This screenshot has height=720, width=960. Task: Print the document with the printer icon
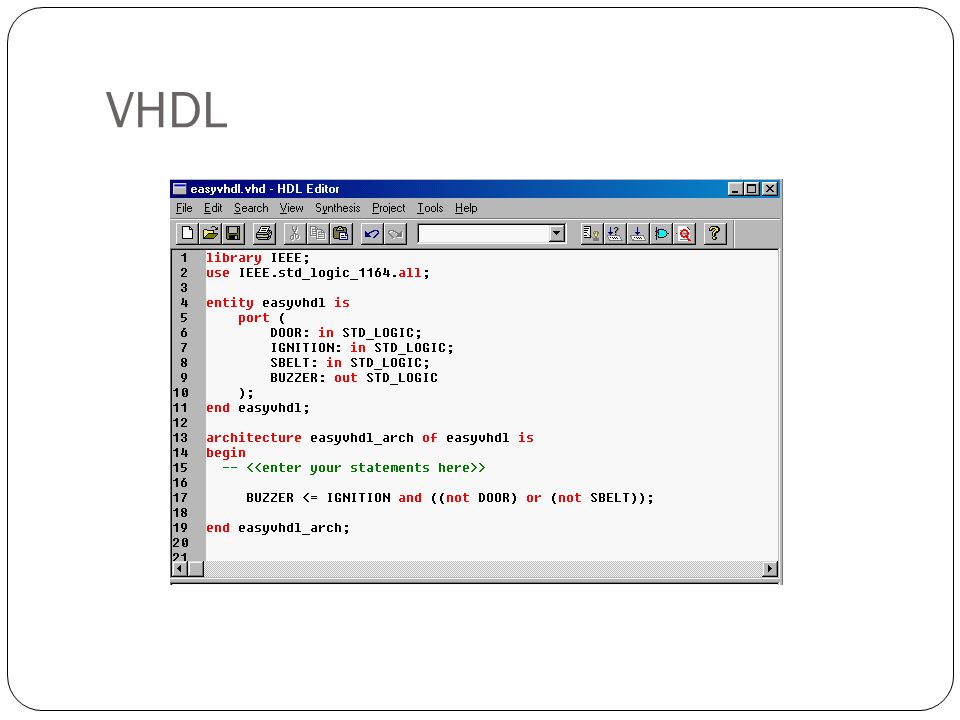[264, 233]
